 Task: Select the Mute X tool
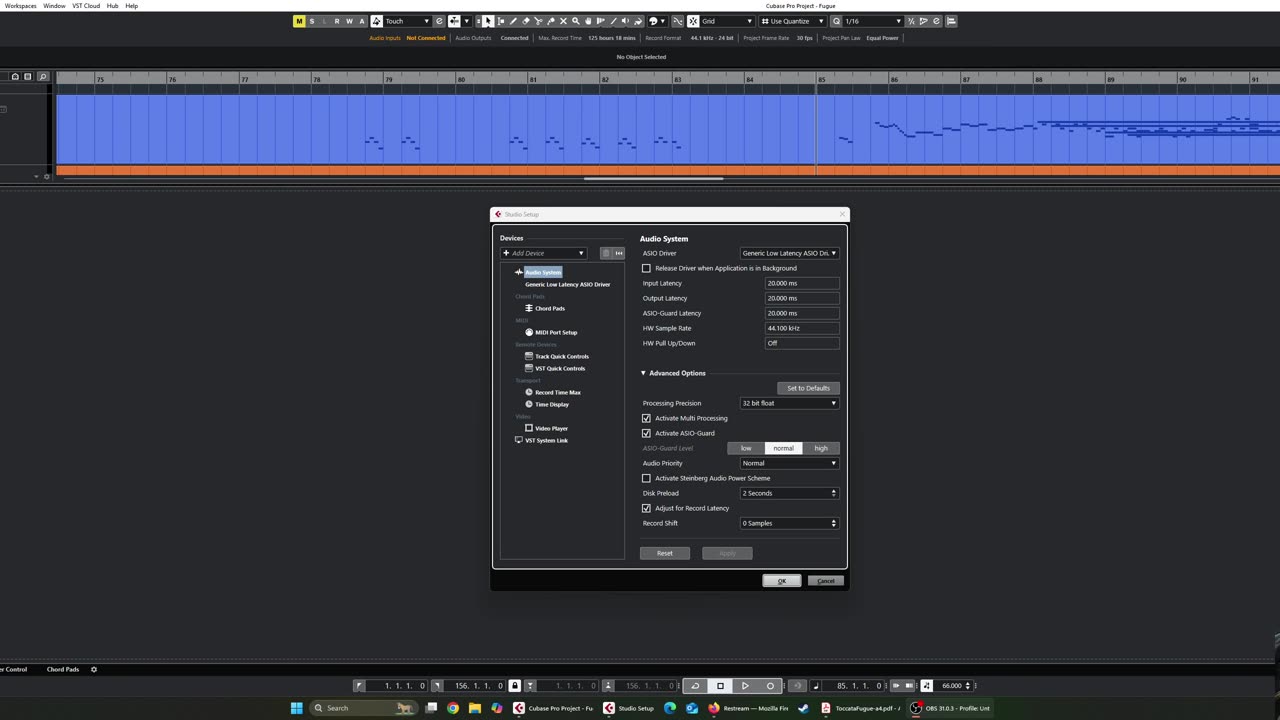[x=563, y=21]
